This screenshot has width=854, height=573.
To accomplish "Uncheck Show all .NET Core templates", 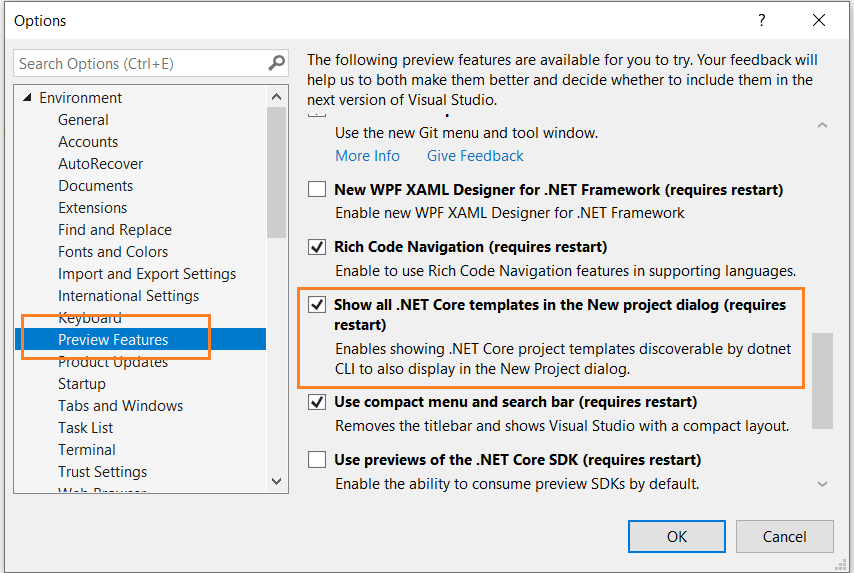I will point(317,304).
